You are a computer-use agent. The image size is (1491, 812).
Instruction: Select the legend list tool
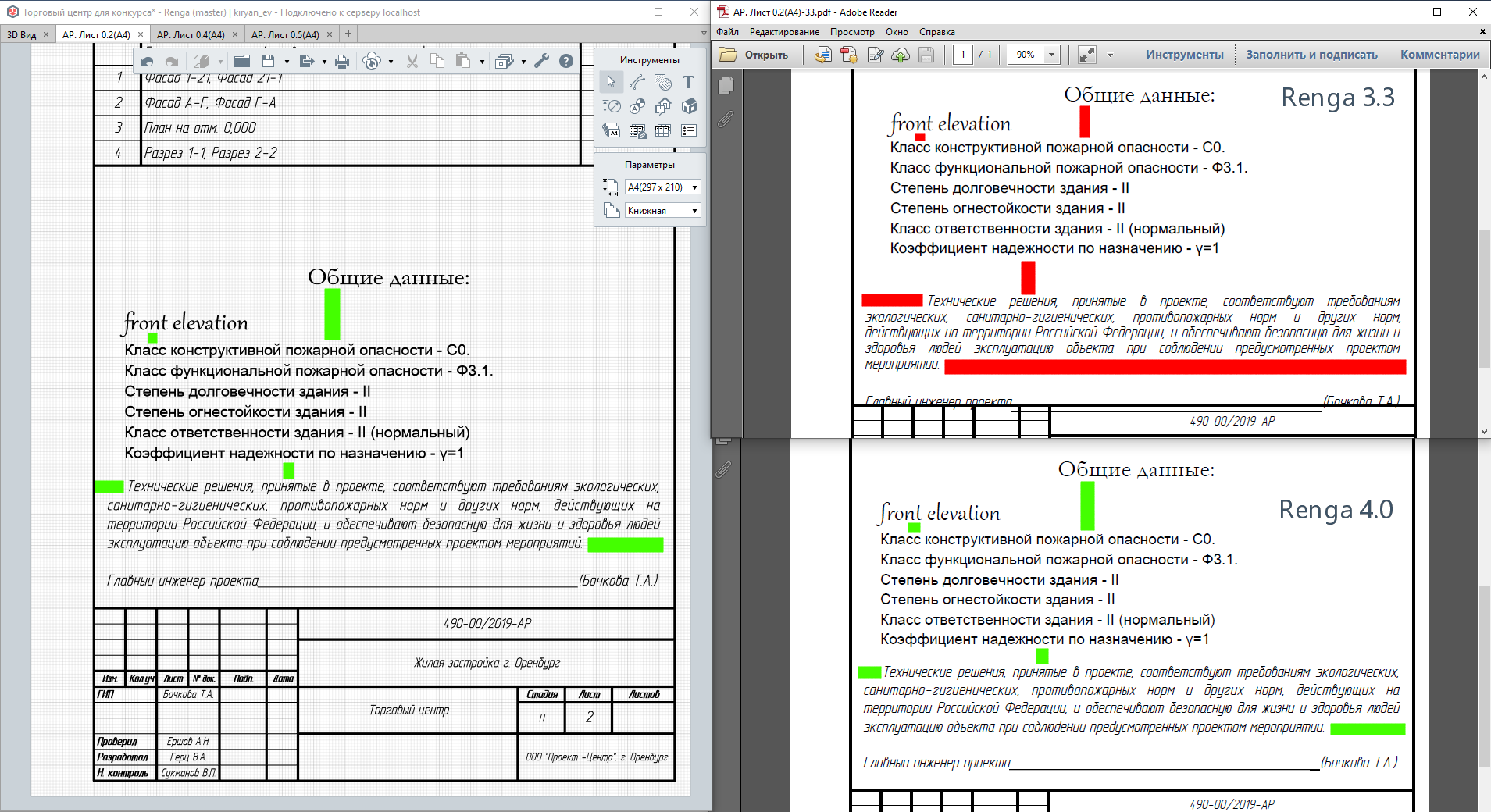[x=689, y=130]
